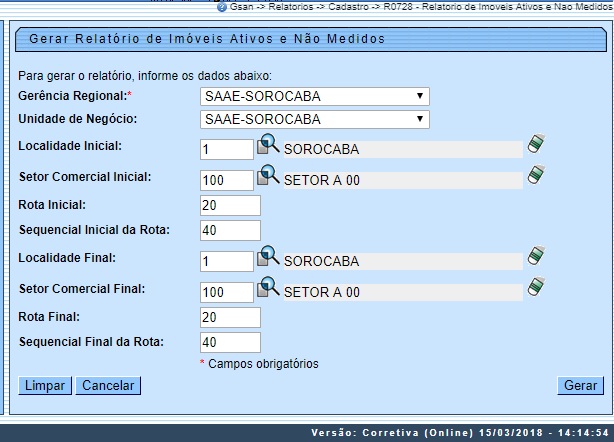614x442 pixels.
Task: Select SOROCABA description of Localidade Final
Action: pos(403,261)
